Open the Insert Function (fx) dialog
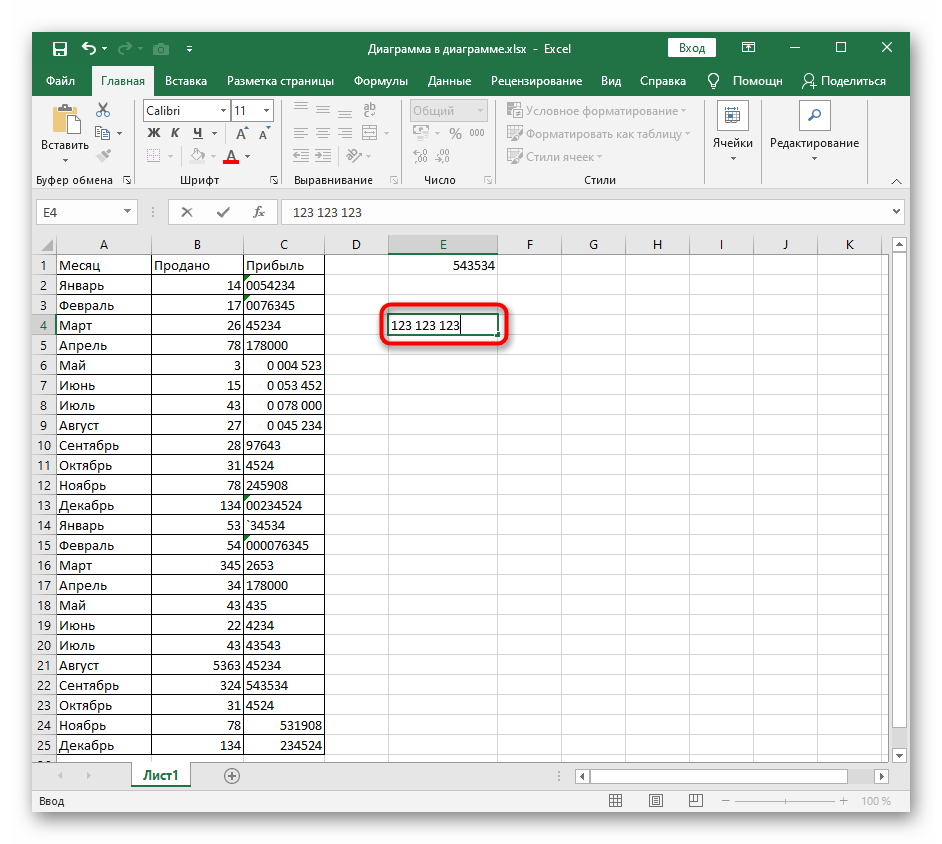The height and width of the screenshot is (844, 942). click(258, 212)
